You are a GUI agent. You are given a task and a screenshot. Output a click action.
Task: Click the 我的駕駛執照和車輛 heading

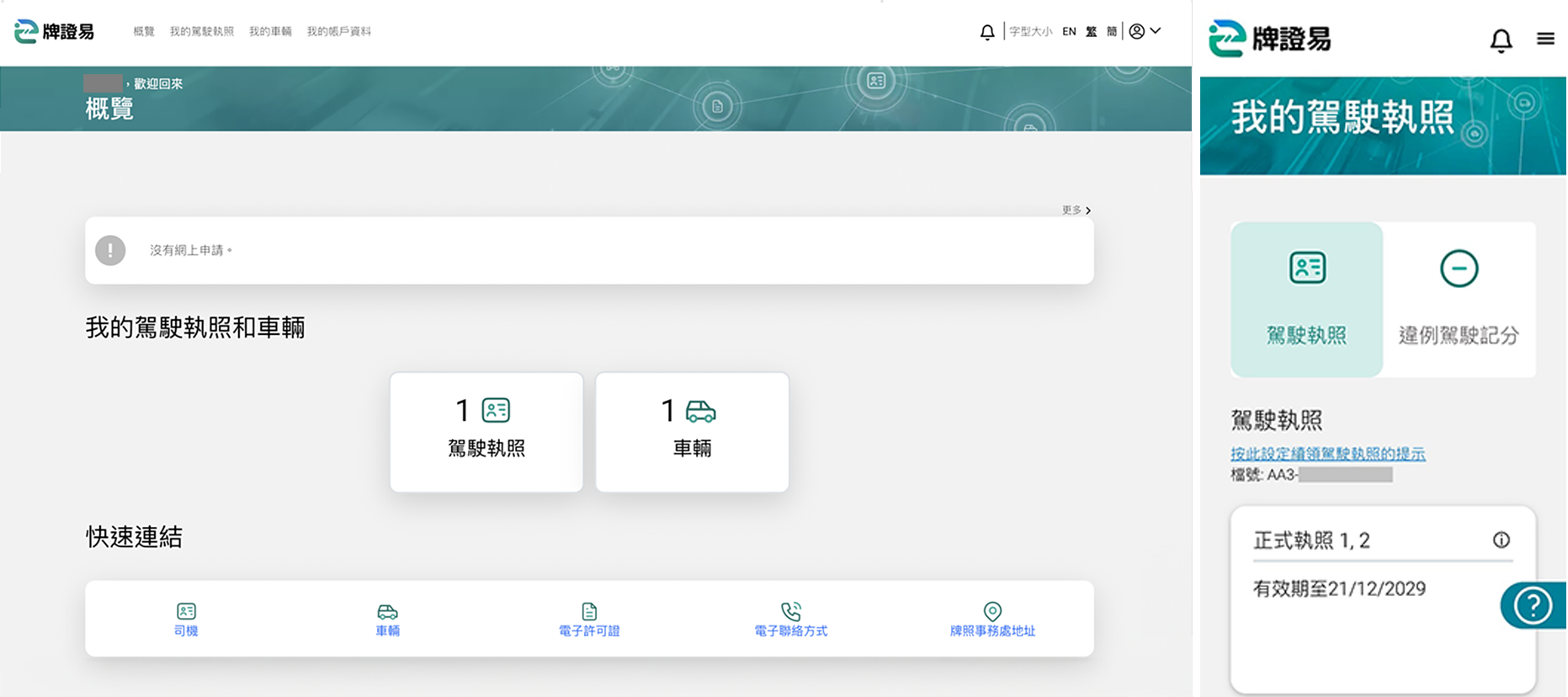pos(195,327)
